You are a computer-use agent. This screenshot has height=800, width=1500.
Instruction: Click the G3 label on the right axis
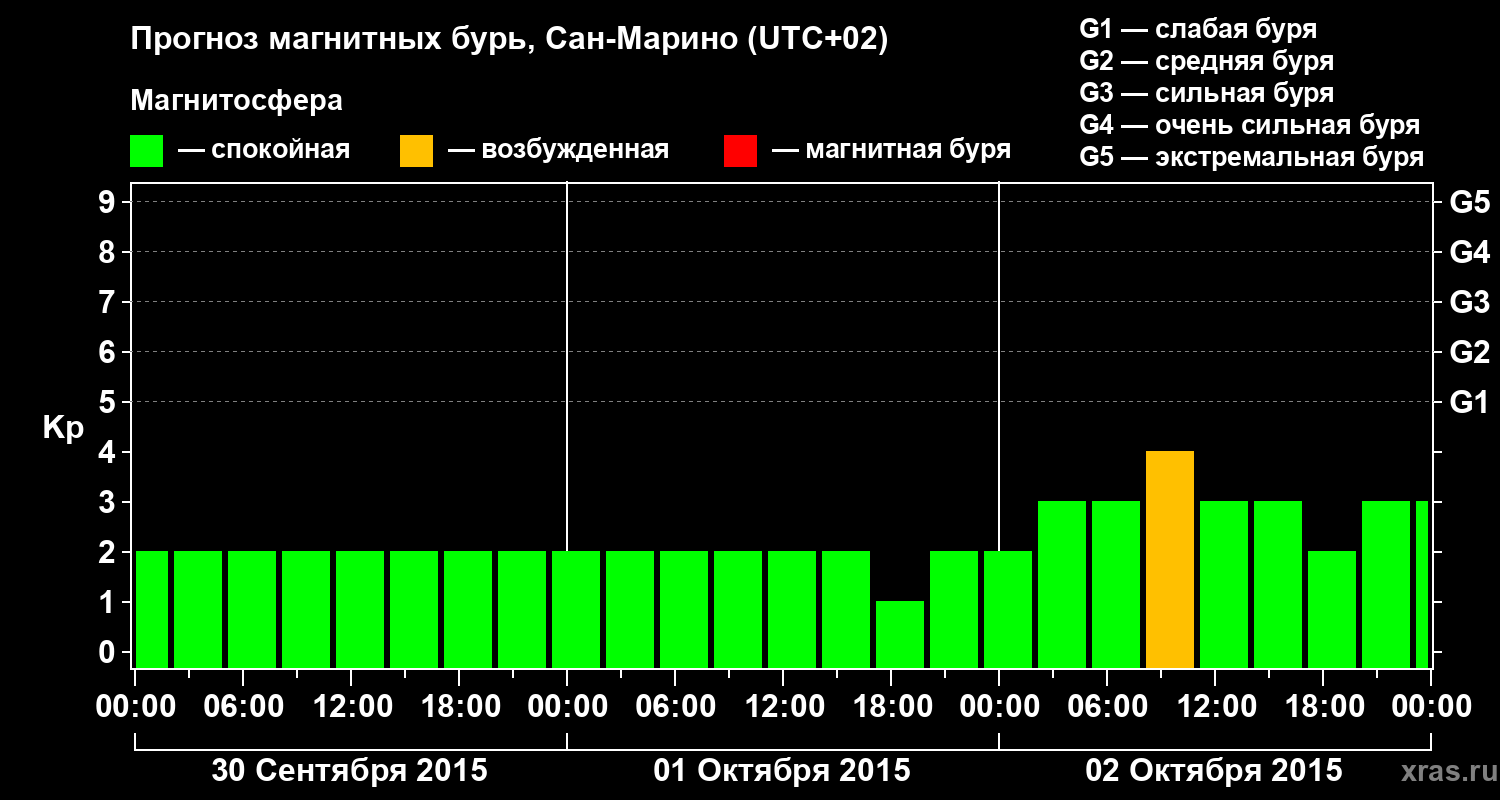1470,302
